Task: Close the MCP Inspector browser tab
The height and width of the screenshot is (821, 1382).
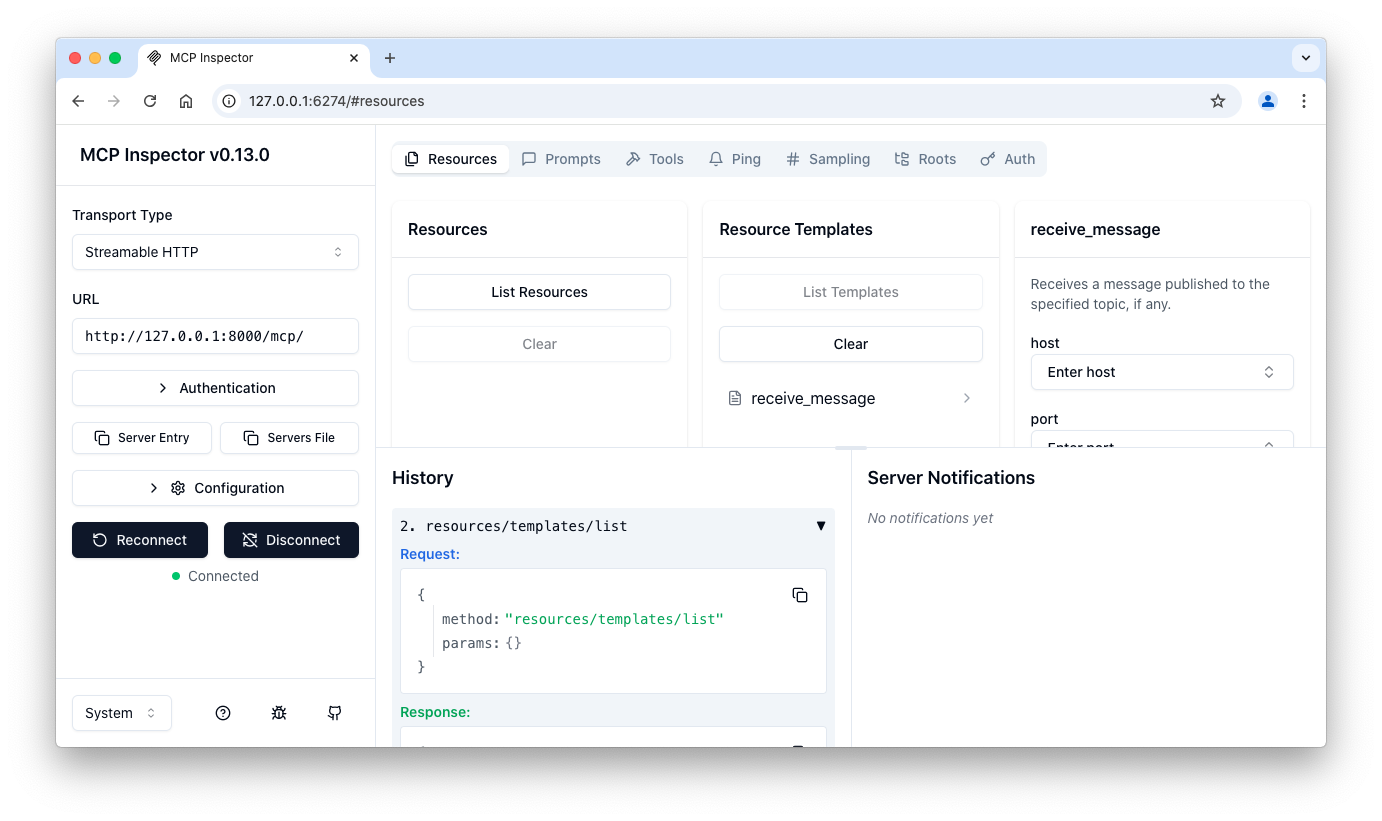Action: (x=354, y=58)
